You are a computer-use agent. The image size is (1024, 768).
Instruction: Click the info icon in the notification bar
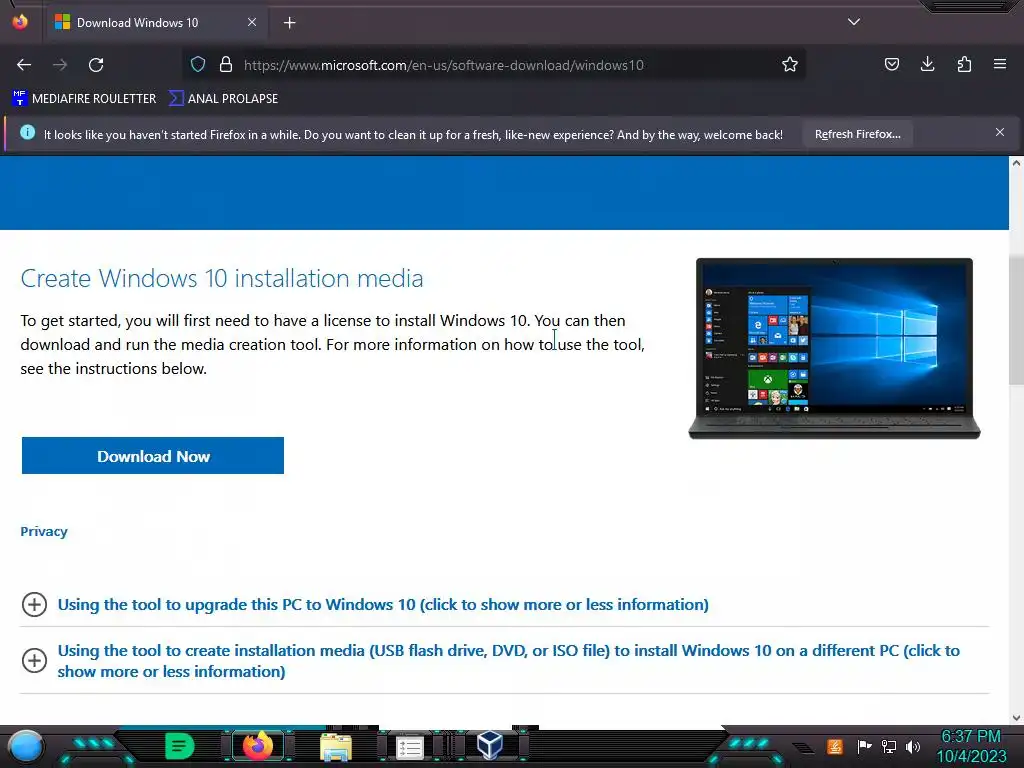click(x=27, y=132)
